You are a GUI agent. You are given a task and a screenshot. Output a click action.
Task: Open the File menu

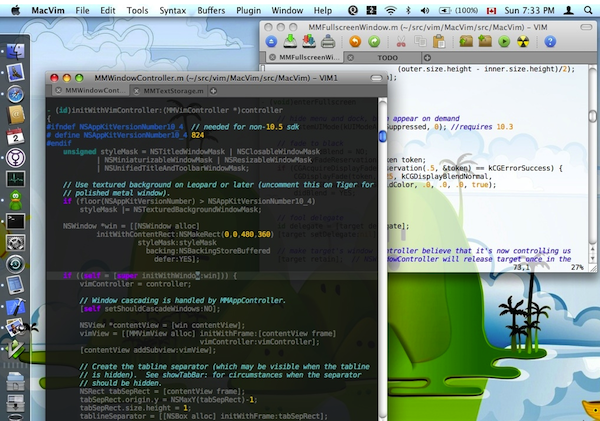(82, 10)
